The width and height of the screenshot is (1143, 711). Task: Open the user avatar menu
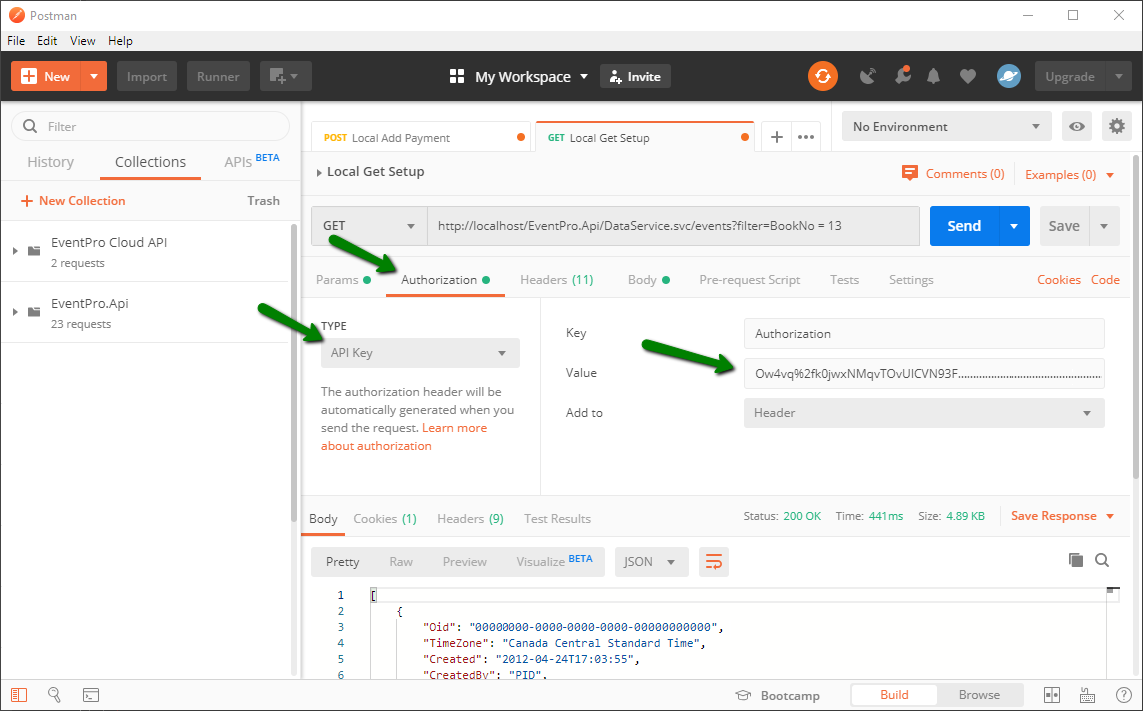(x=1009, y=76)
